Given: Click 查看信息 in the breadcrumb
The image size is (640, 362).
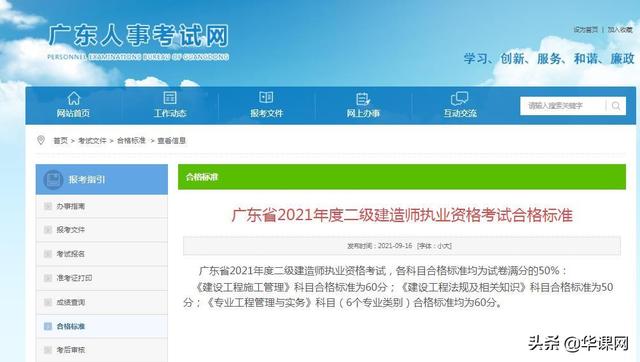Looking at the screenshot, I should tap(171, 140).
